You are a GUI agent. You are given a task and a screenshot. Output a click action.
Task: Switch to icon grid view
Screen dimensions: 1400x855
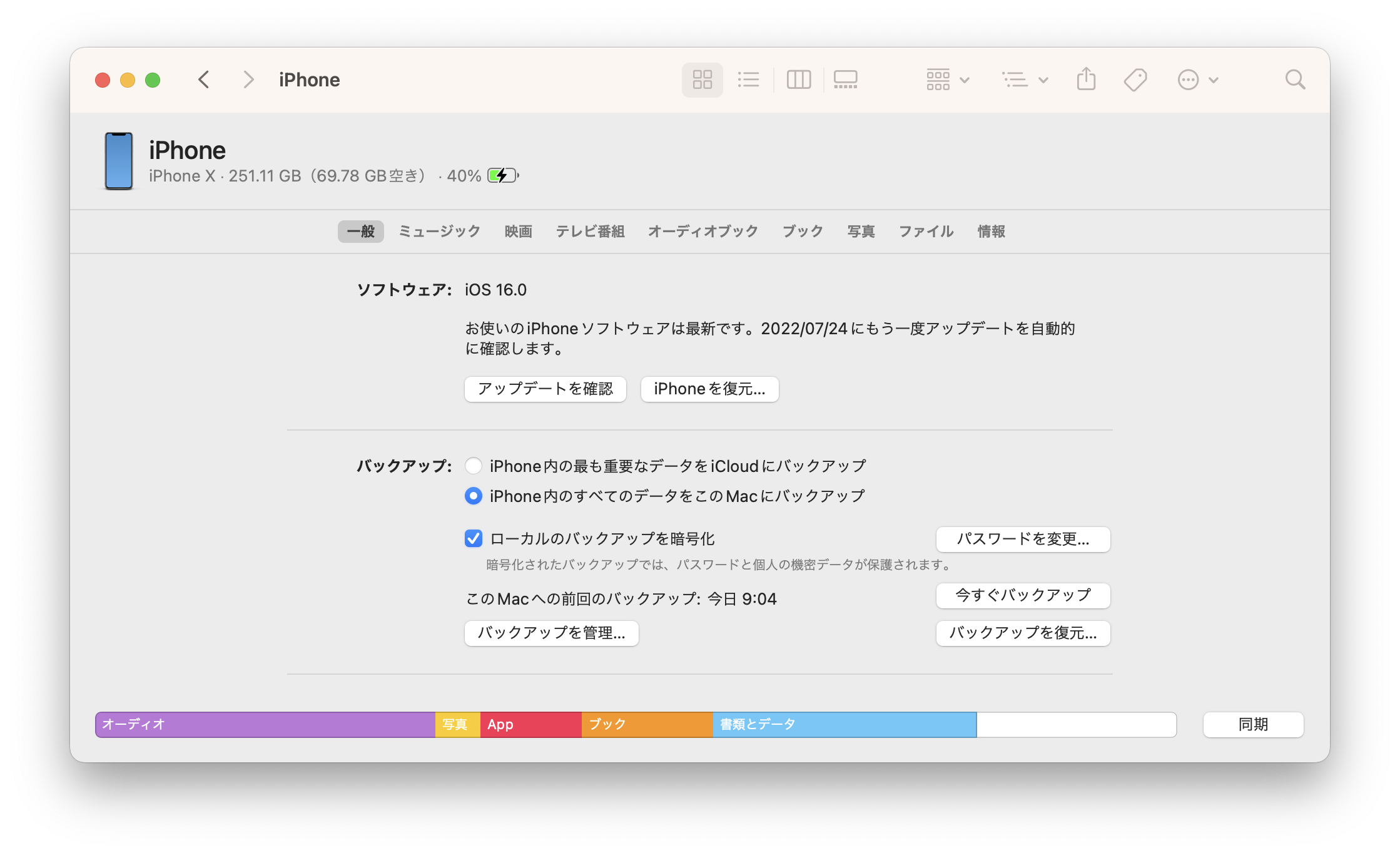coord(702,79)
